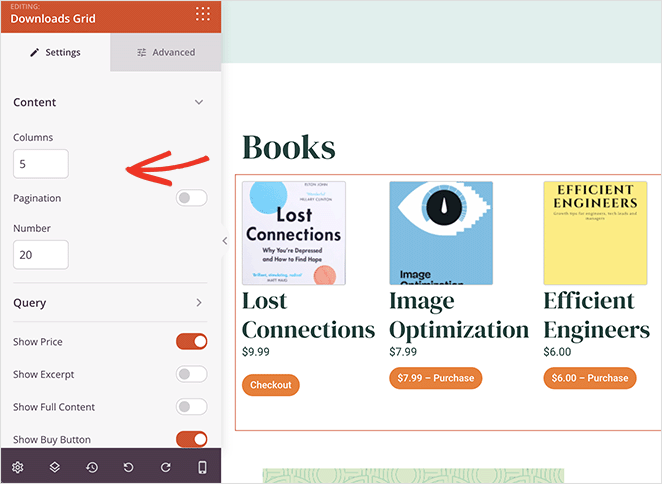Click the Downloads Grid panel title
The width and height of the screenshot is (662, 484).
[53, 19]
